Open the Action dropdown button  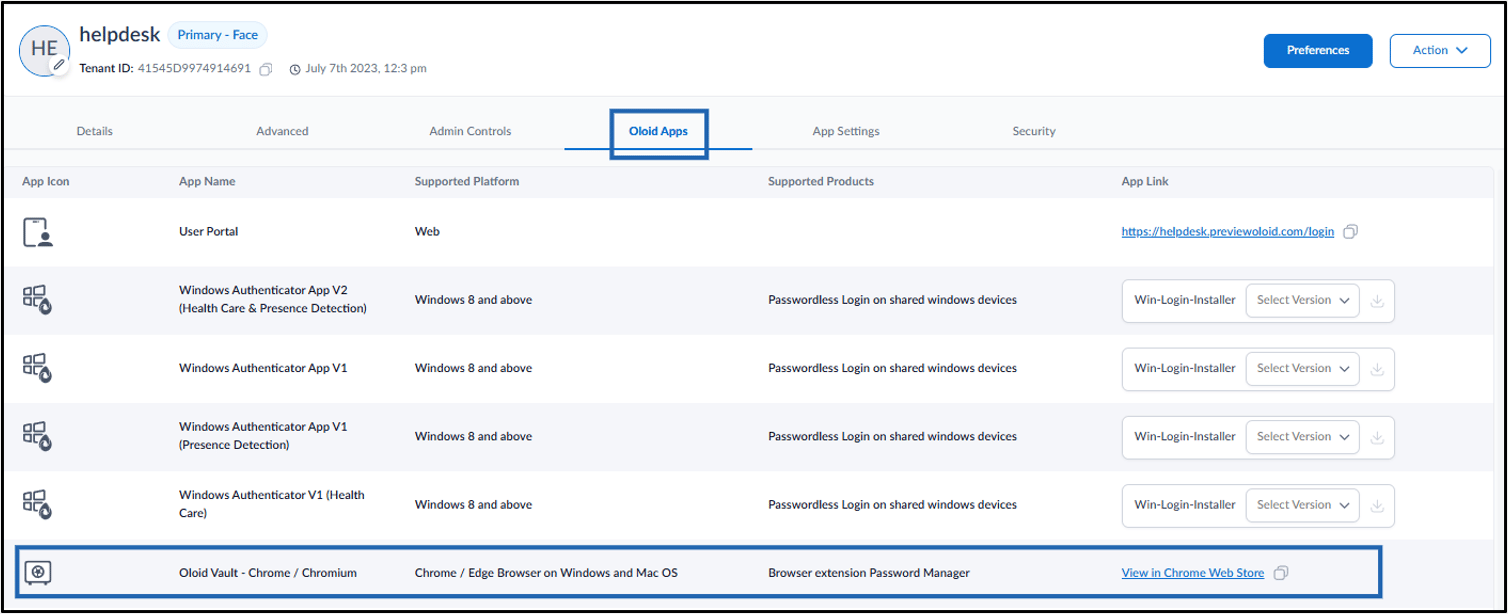coord(1439,50)
